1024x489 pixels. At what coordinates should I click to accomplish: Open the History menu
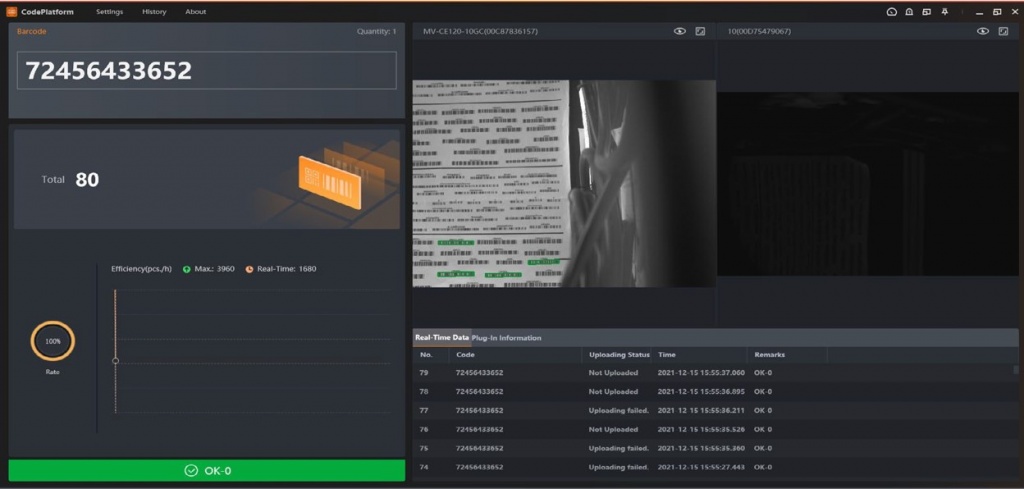click(154, 12)
